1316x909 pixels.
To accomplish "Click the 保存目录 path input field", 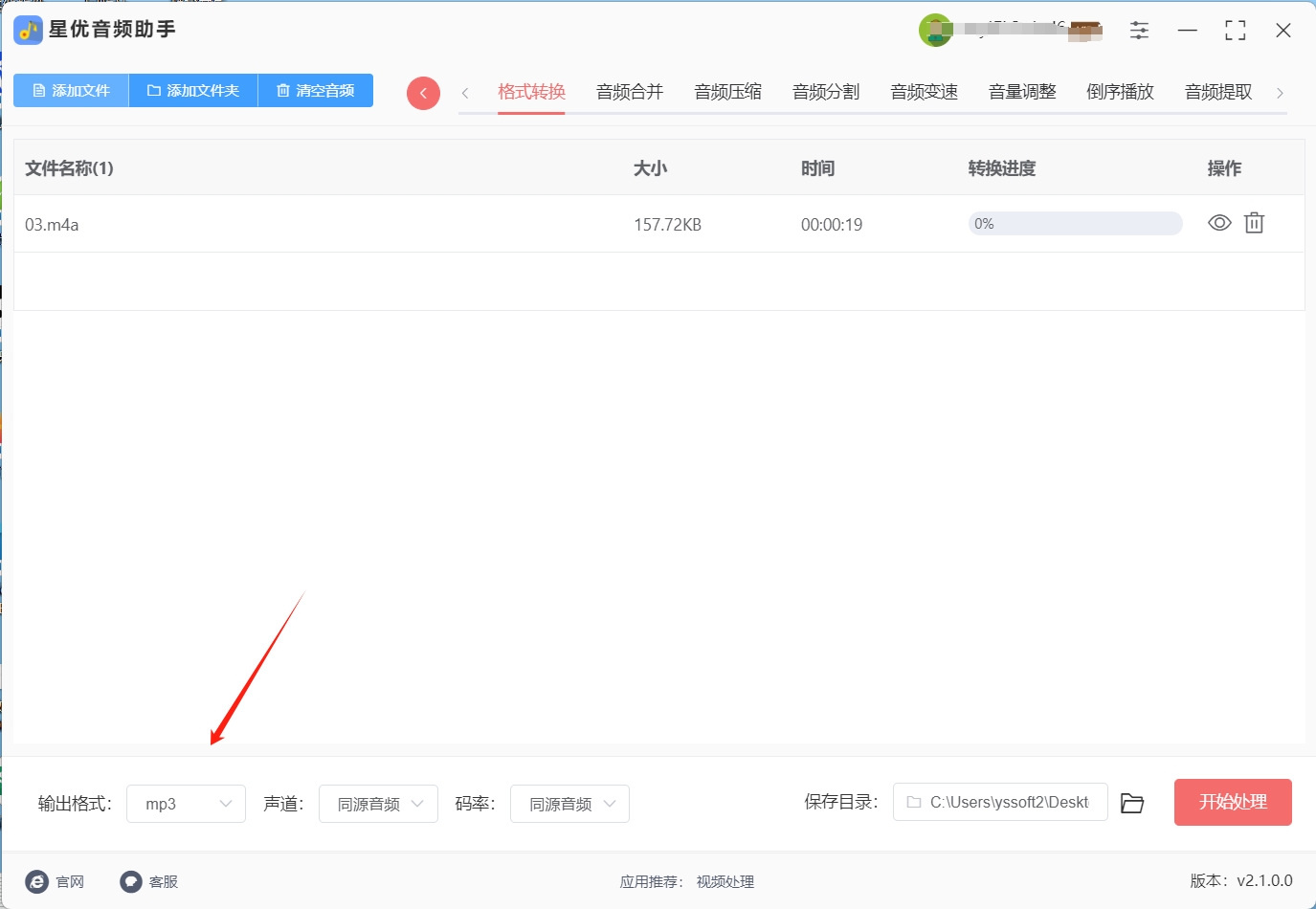I will 1000,802.
